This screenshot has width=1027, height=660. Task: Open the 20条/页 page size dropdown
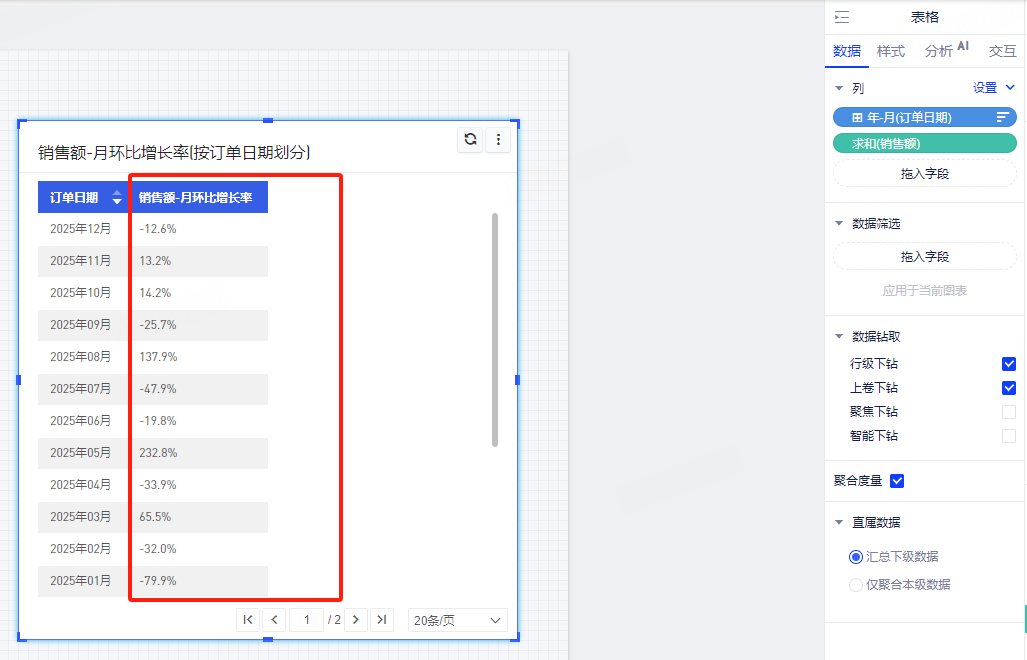(457, 620)
